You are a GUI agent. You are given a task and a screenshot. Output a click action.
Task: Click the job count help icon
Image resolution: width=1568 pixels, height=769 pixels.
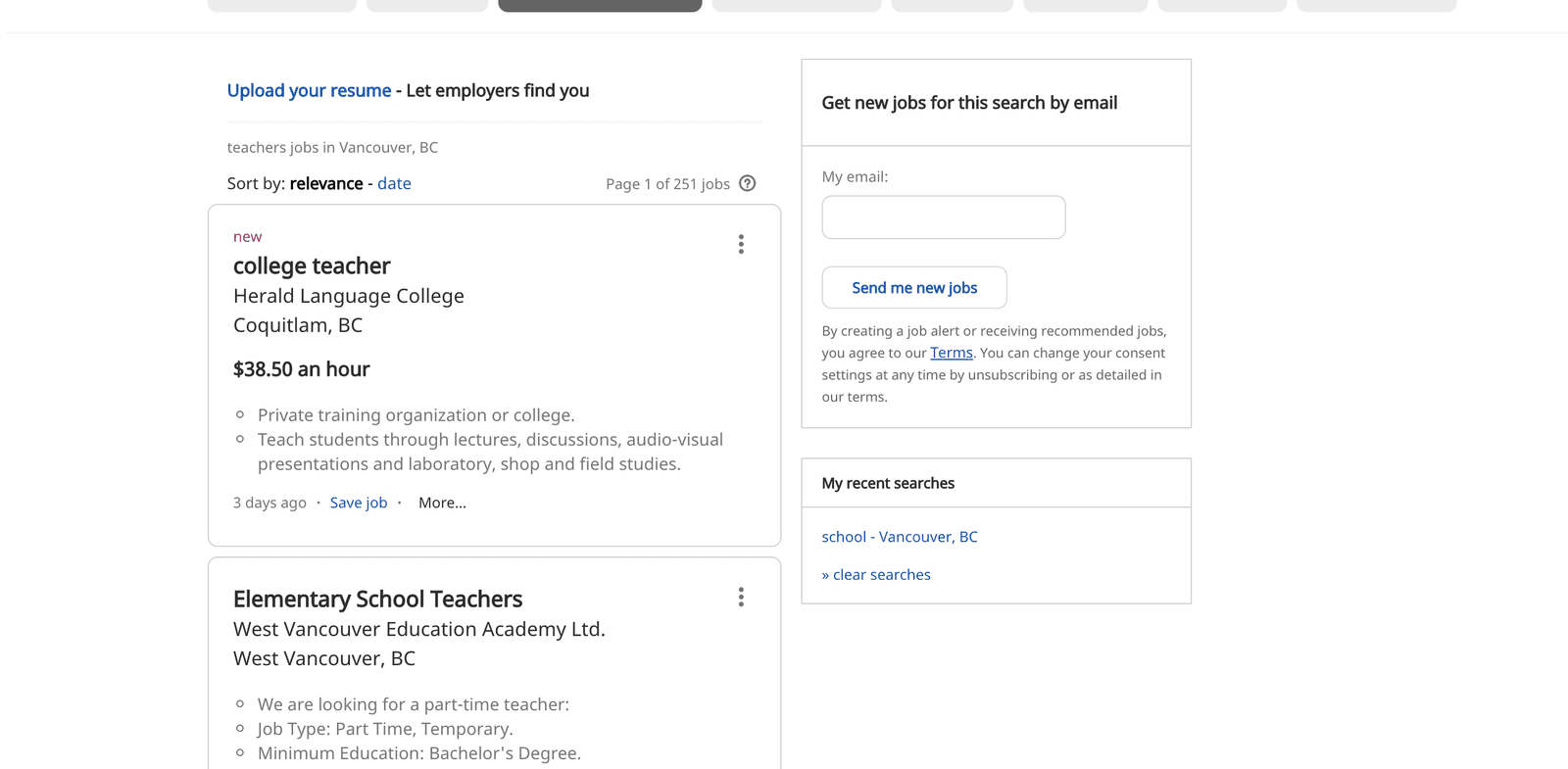coord(748,183)
